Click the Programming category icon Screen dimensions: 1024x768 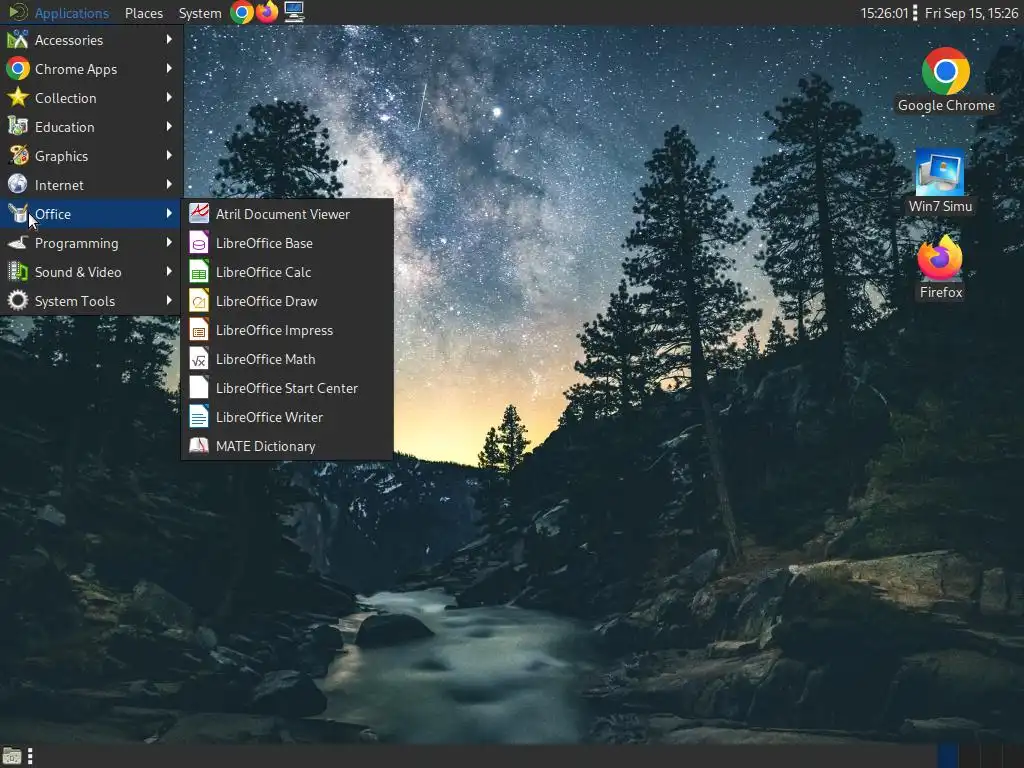point(18,243)
